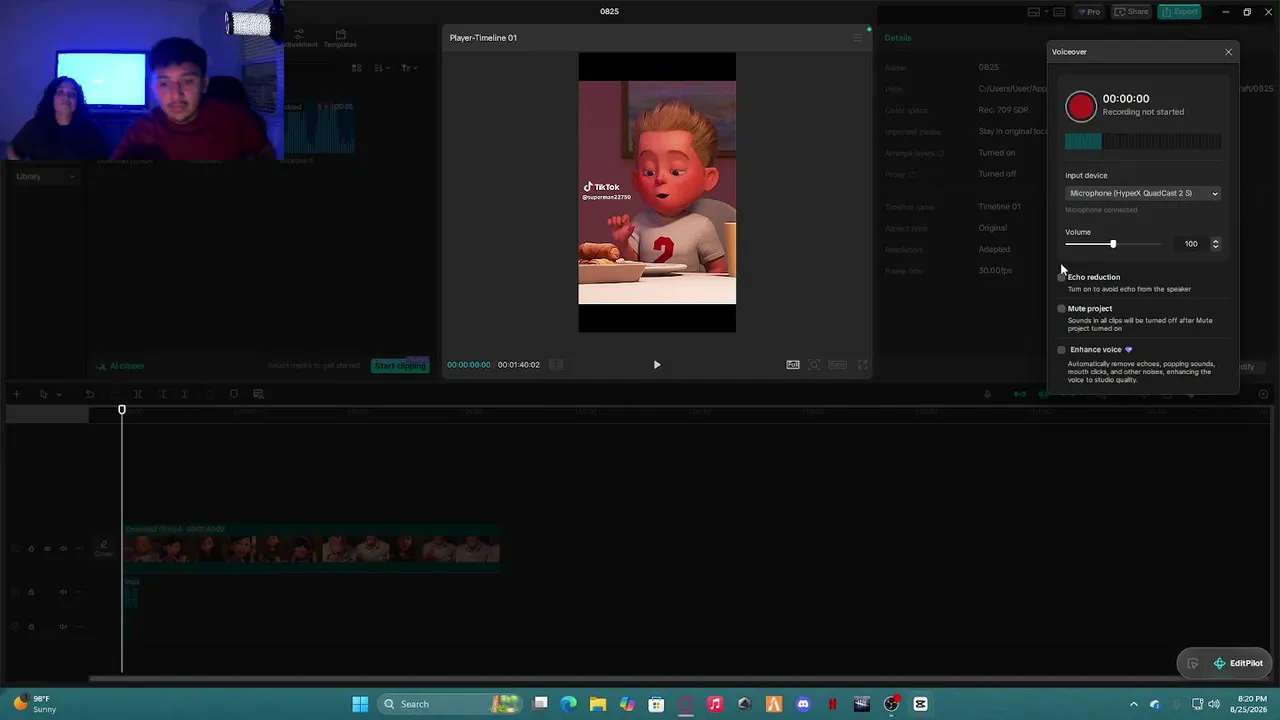Image resolution: width=1280 pixels, height=720 pixels.
Task: Click the Full quality icon in the player
Action: click(x=793, y=365)
